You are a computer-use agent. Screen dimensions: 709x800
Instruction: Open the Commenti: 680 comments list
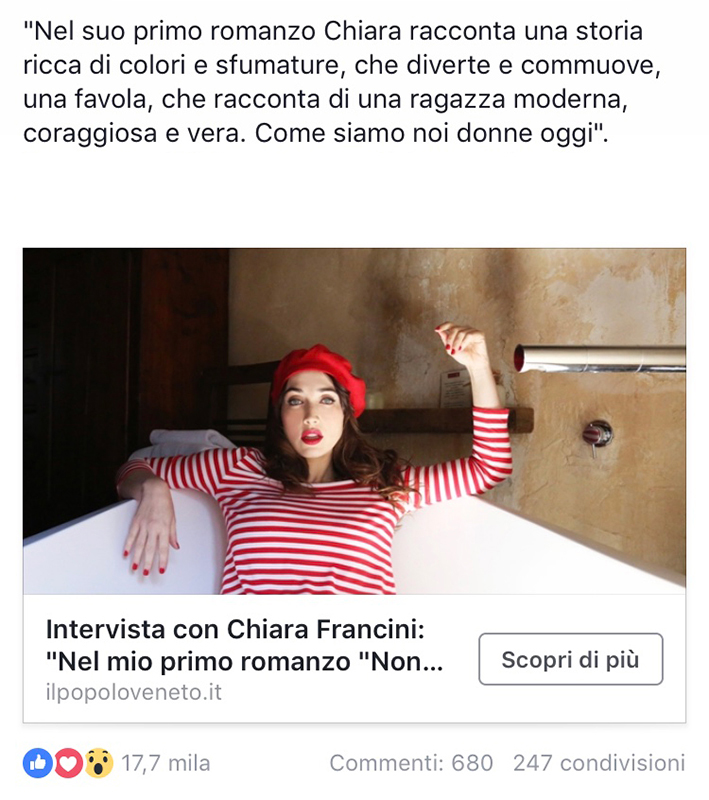411,764
